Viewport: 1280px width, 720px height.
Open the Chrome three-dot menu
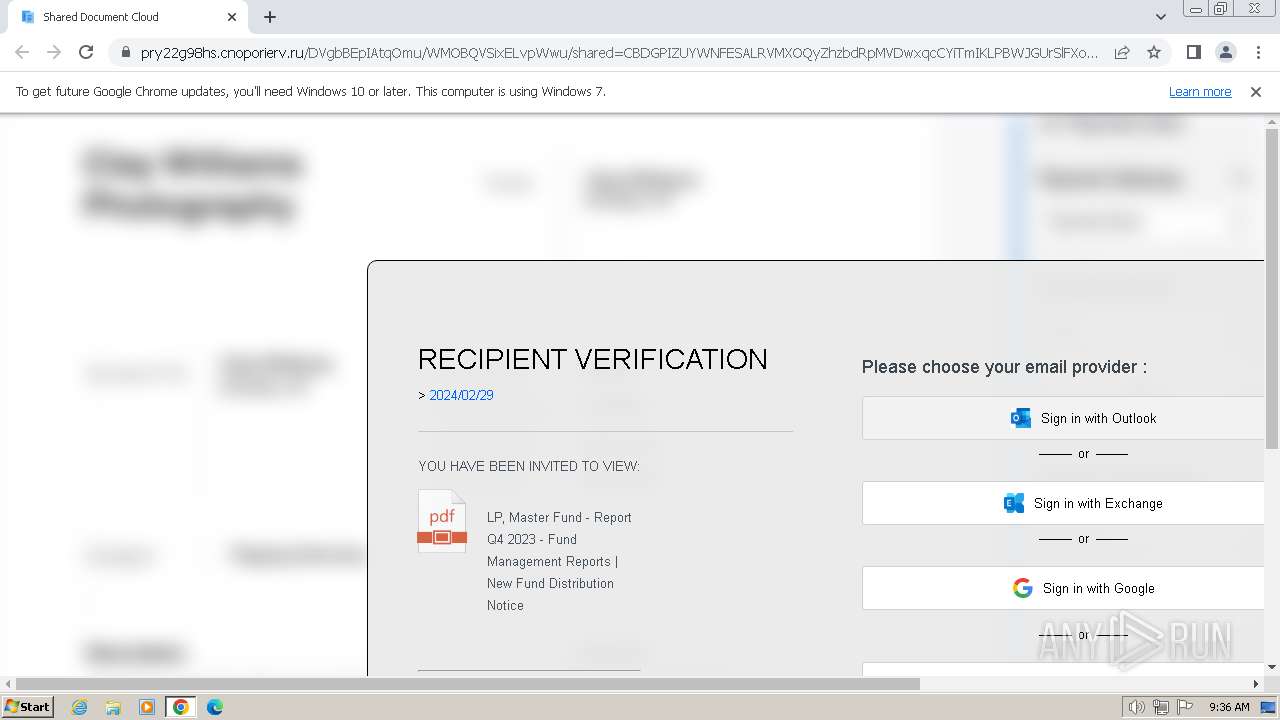click(x=1258, y=52)
